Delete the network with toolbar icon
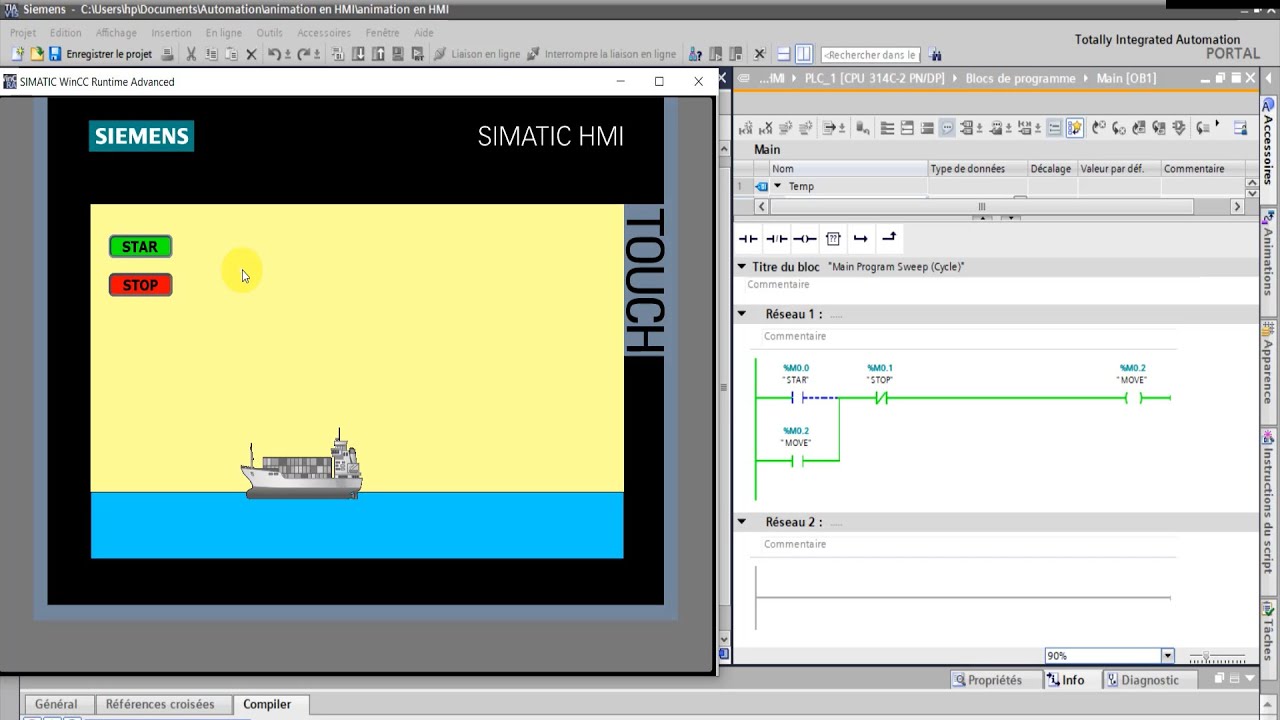 tap(765, 128)
